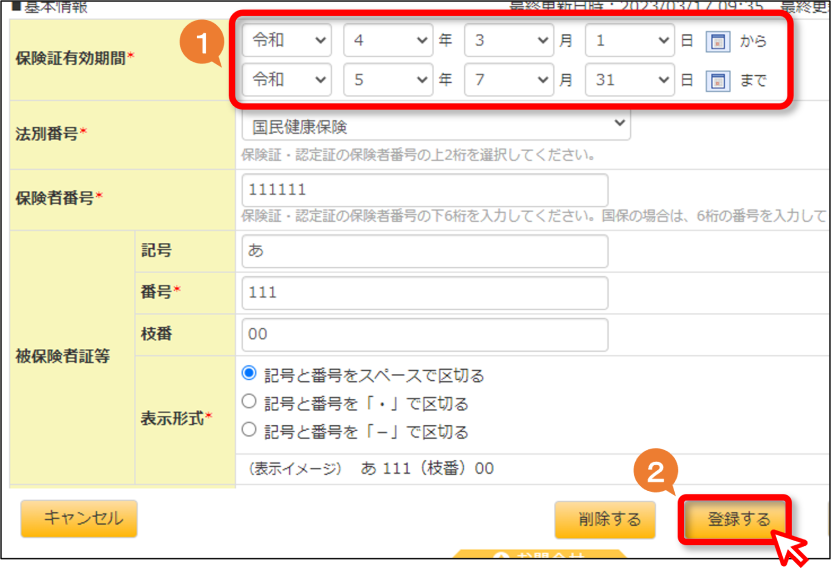Open calendar picker for start date
The width and height of the screenshot is (831, 577).
tap(718, 41)
